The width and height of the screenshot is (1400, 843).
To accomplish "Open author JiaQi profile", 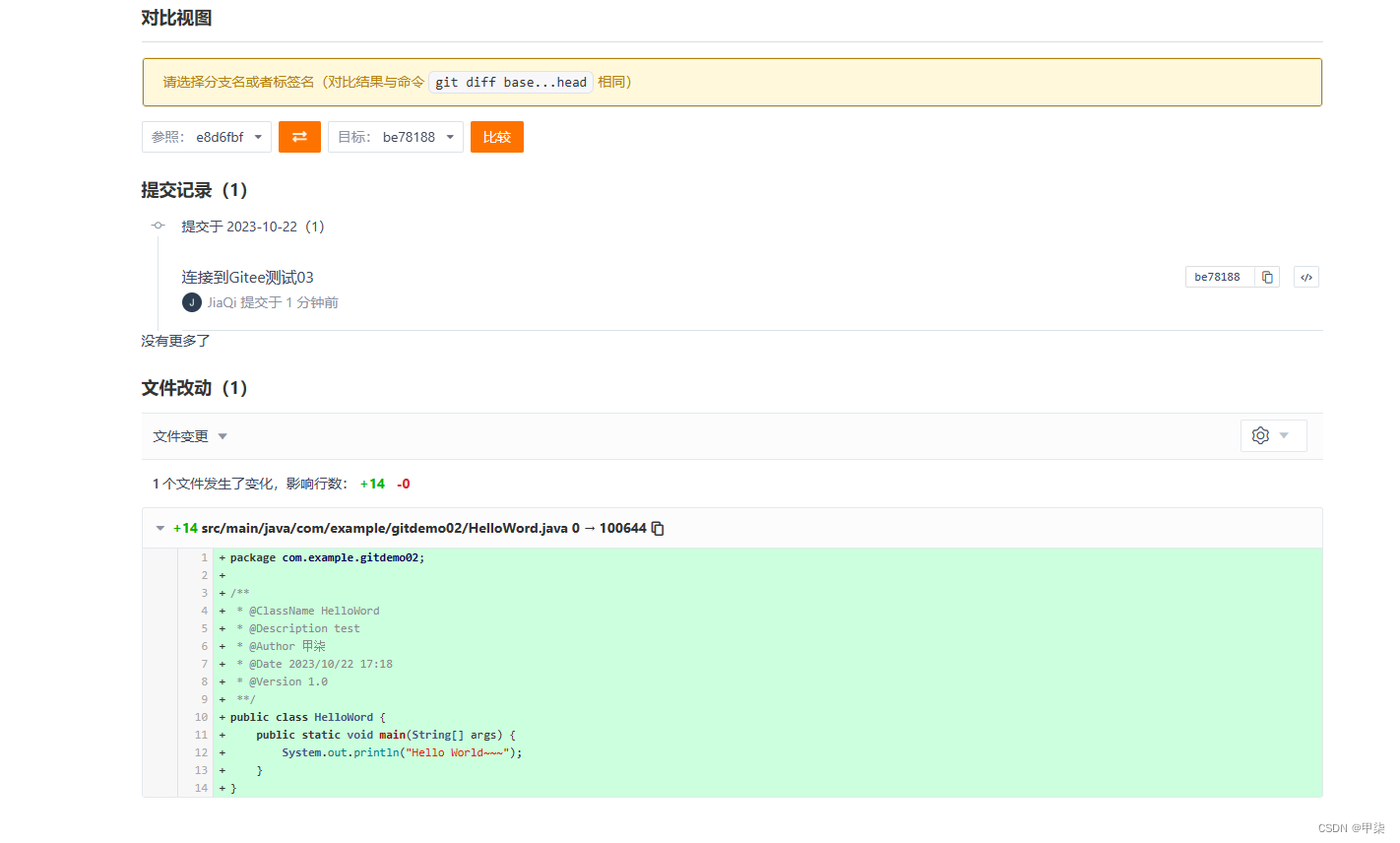I will tap(222, 302).
